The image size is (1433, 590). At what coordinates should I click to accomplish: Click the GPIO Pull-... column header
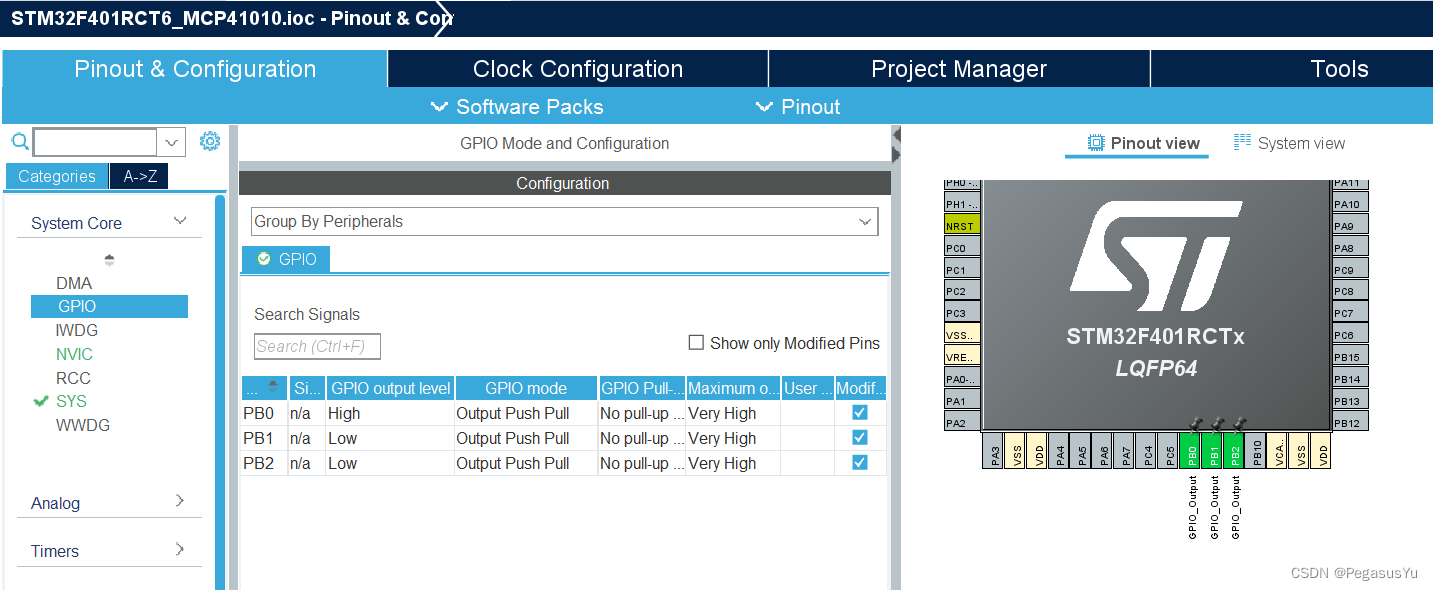point(642,388)
